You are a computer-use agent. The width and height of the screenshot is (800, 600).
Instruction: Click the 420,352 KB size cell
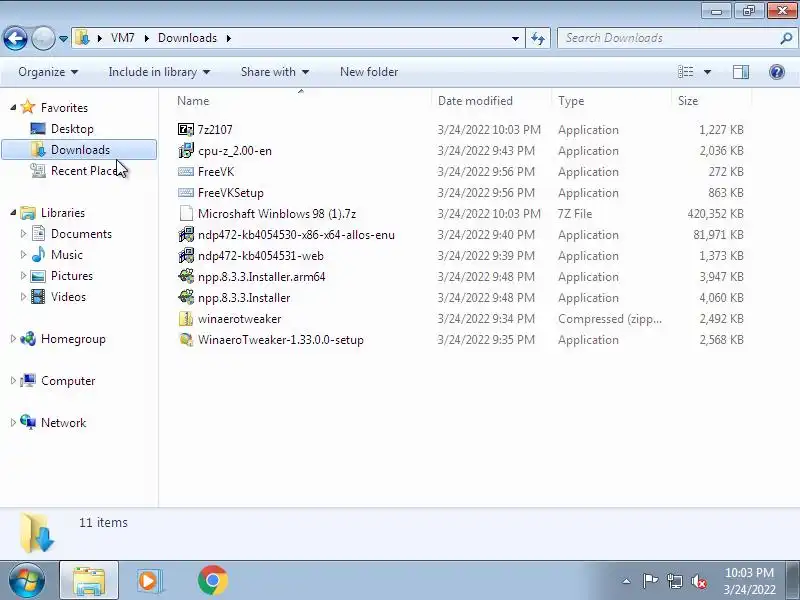[715, 214]
